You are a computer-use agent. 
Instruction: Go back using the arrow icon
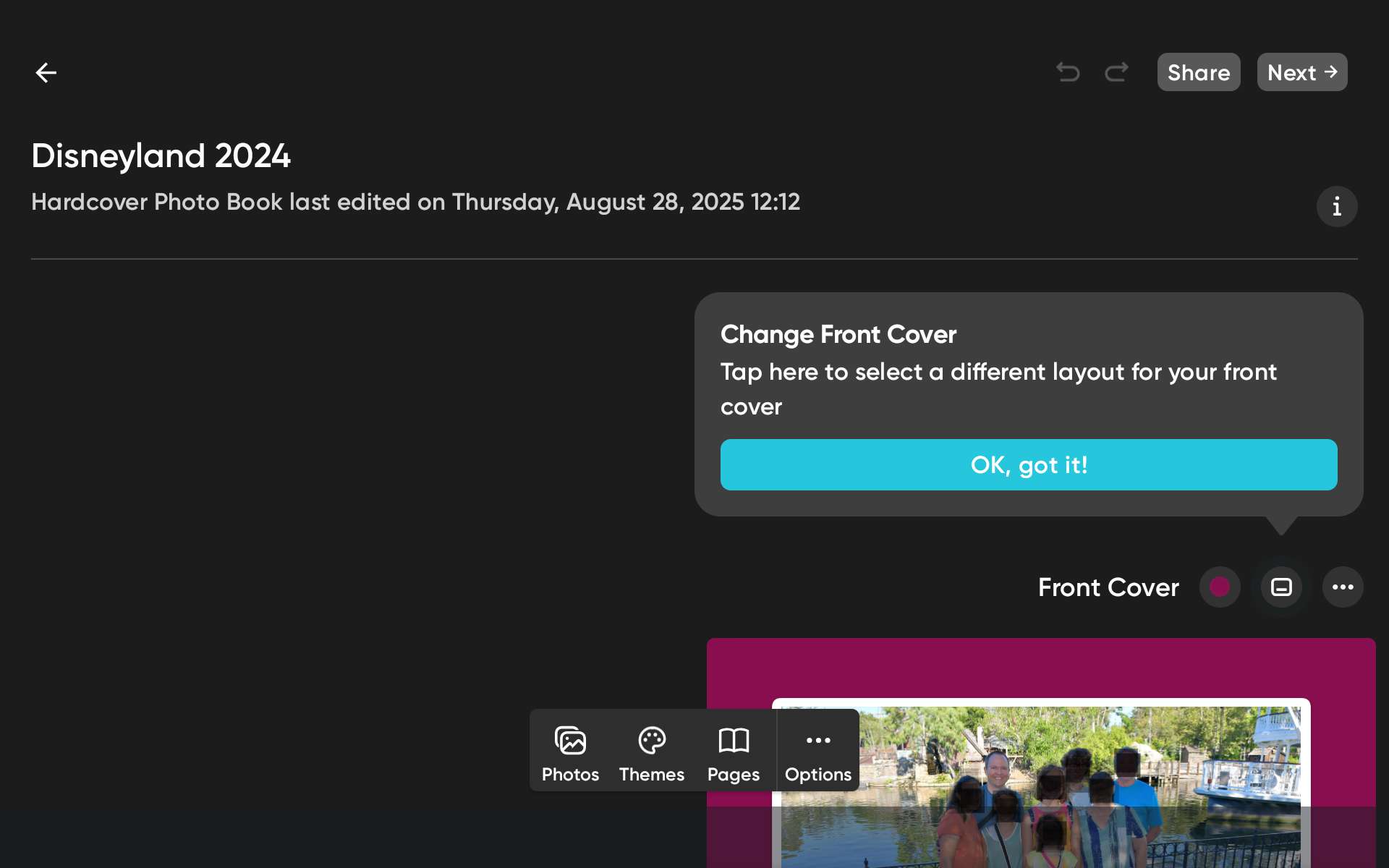tap(46, 72)
